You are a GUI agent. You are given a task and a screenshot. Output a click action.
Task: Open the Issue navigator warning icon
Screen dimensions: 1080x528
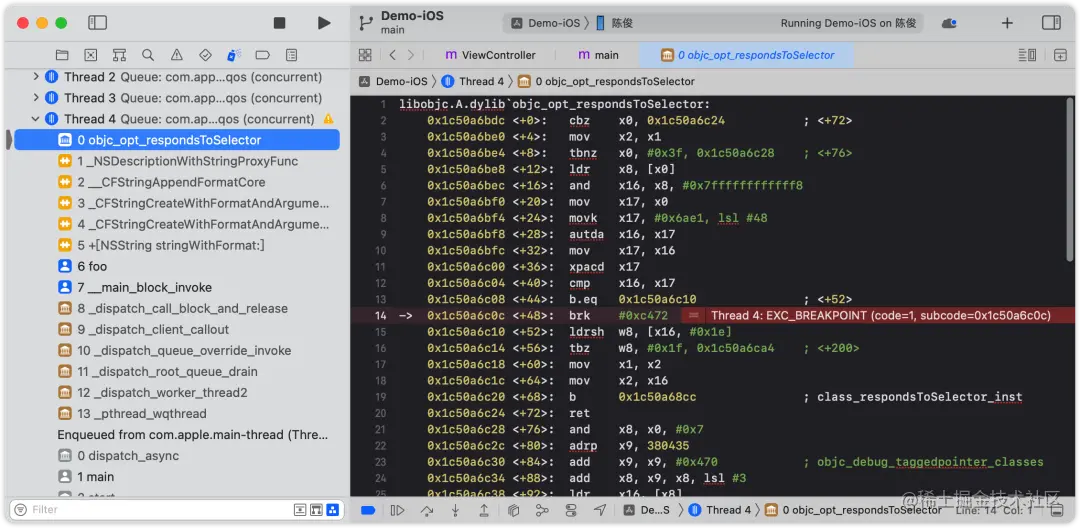[176, 54]
